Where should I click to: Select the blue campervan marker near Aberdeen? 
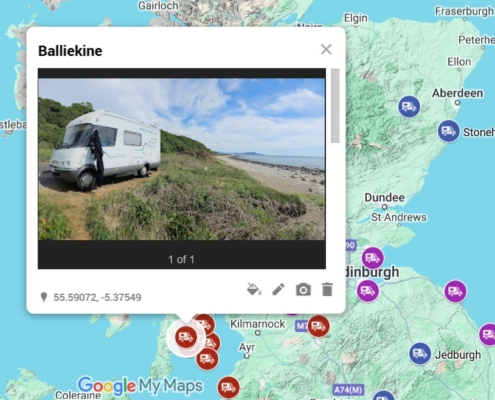409,107
